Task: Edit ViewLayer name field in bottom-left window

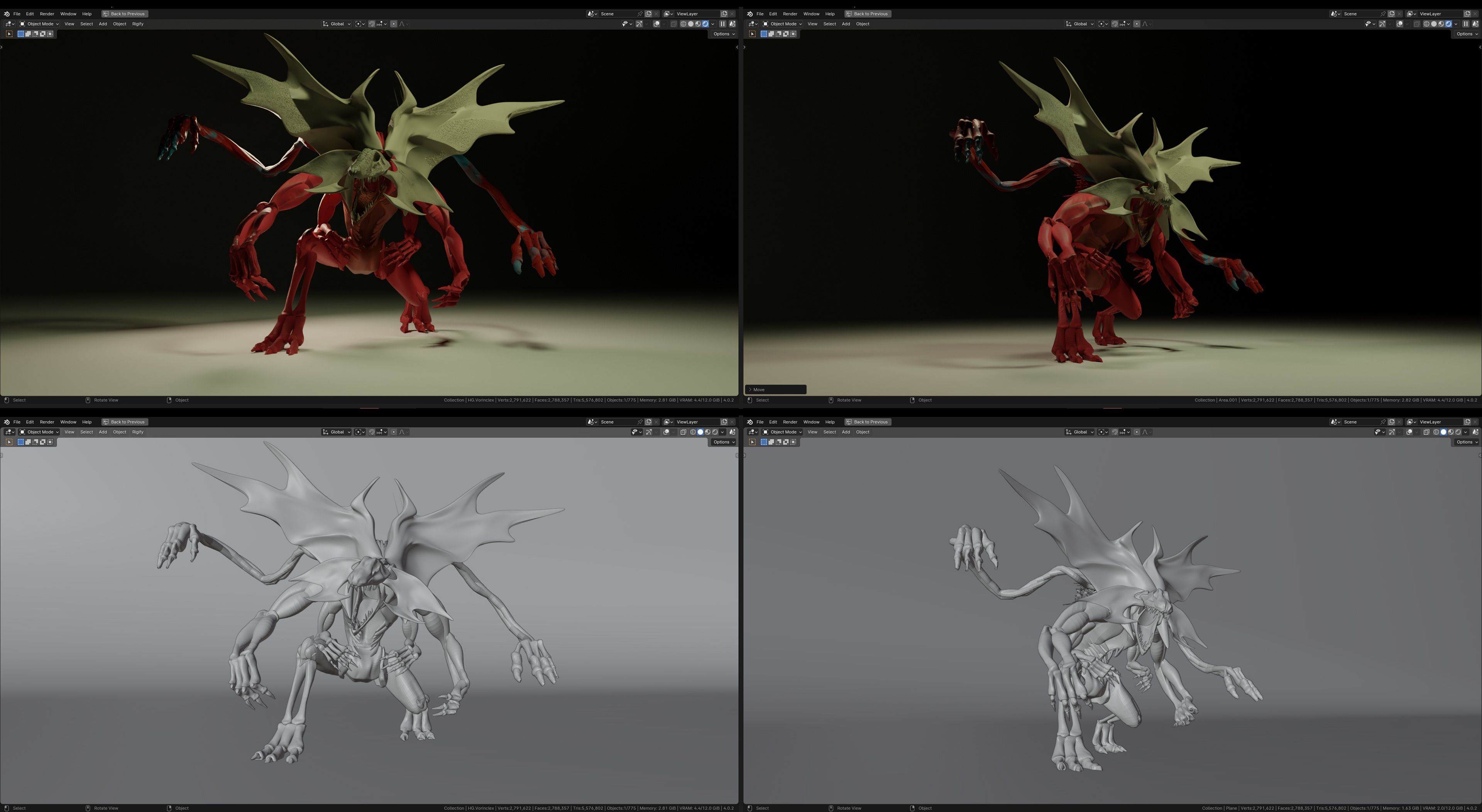Action: (697, 422)
